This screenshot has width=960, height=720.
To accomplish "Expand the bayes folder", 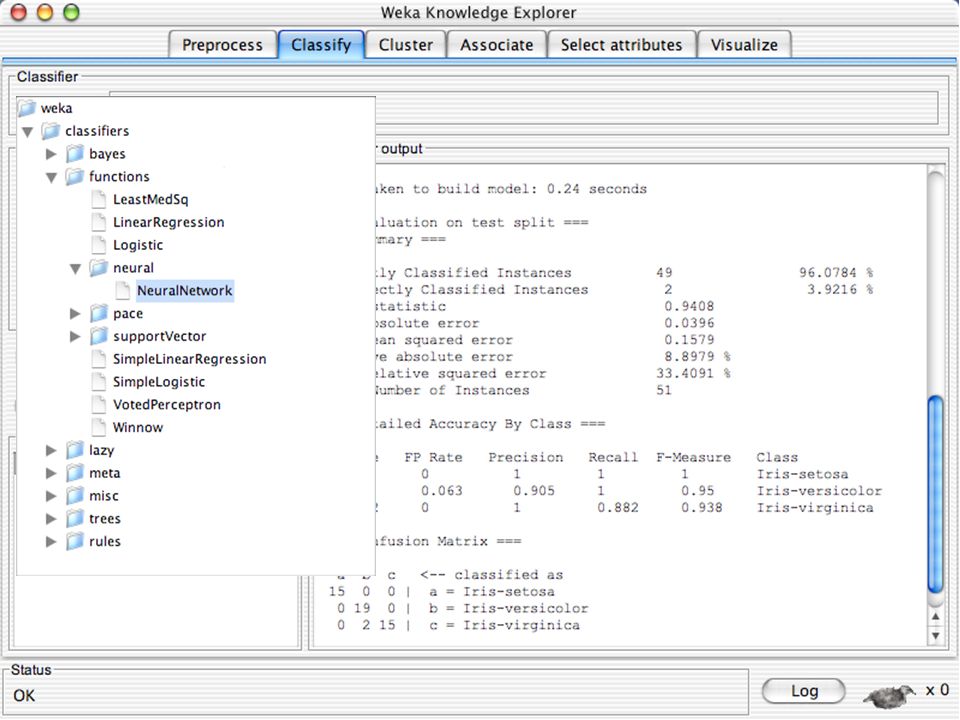I will pos(51,154).
